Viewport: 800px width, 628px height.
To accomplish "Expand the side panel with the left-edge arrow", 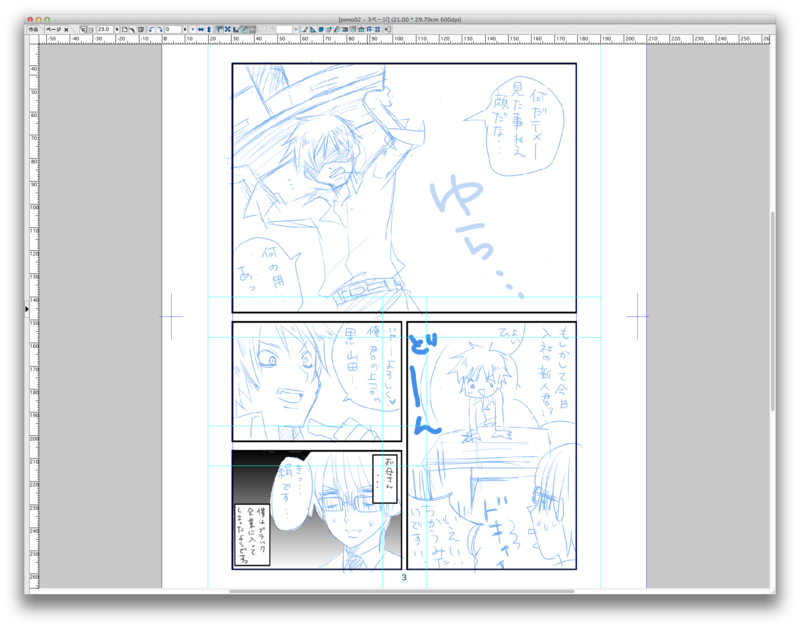I will pyautogui.click(x=27, y=309).
